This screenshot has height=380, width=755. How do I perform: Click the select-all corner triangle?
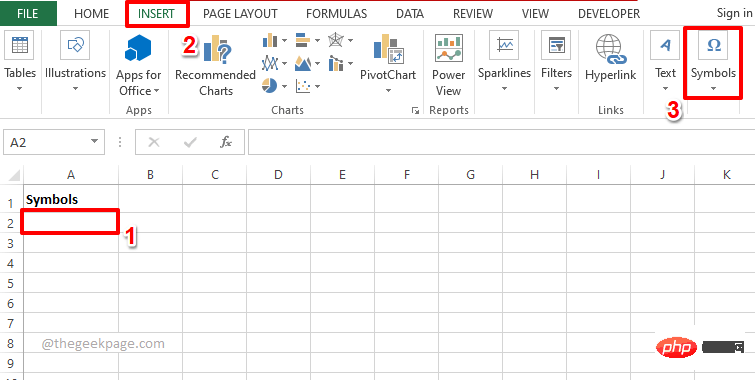pos(14,174)
